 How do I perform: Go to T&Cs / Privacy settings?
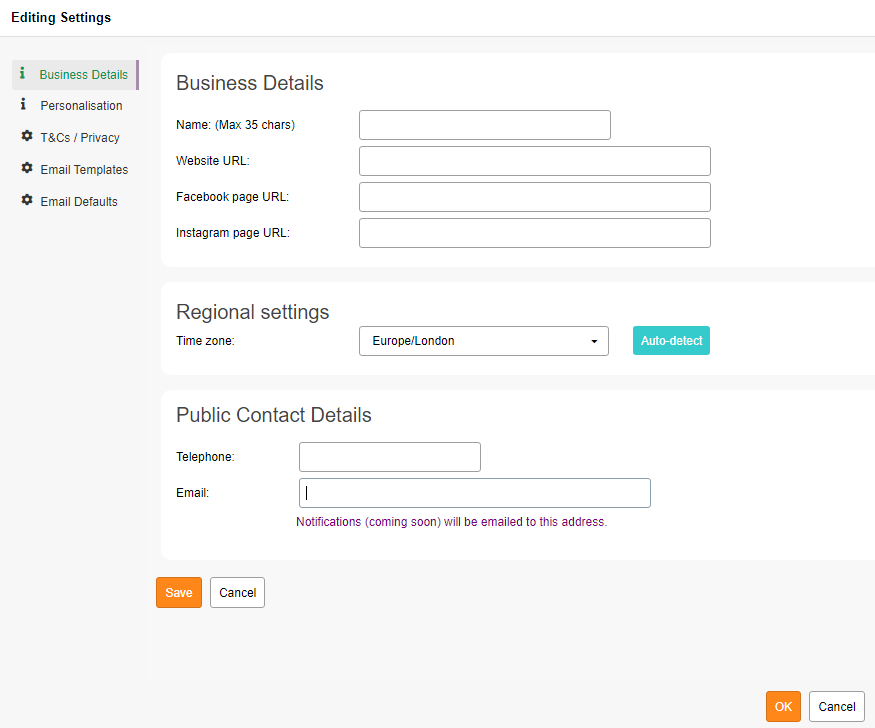click(80, 138)
